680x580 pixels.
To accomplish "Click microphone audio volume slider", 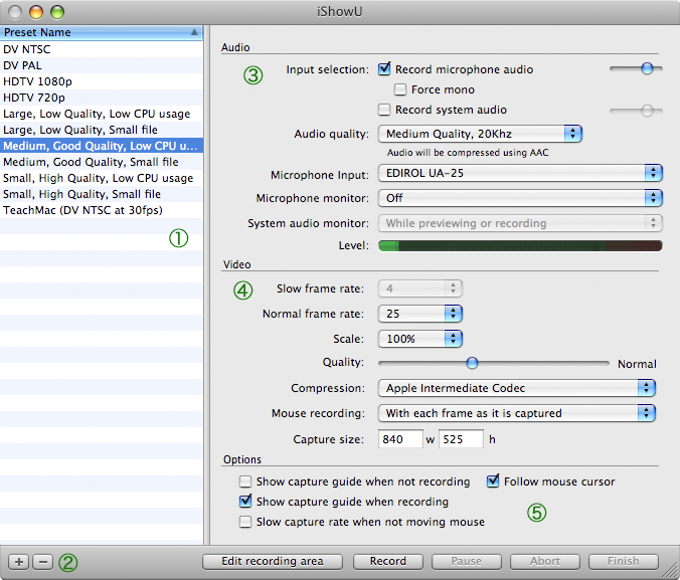I will [x=636, y=68].
